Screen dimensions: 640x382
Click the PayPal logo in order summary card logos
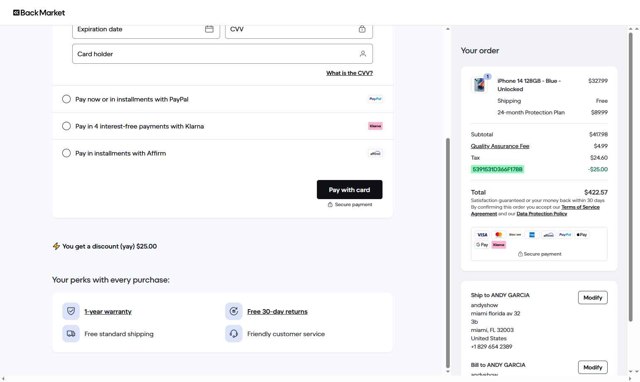pyautogui.click(x=565, y=235)
